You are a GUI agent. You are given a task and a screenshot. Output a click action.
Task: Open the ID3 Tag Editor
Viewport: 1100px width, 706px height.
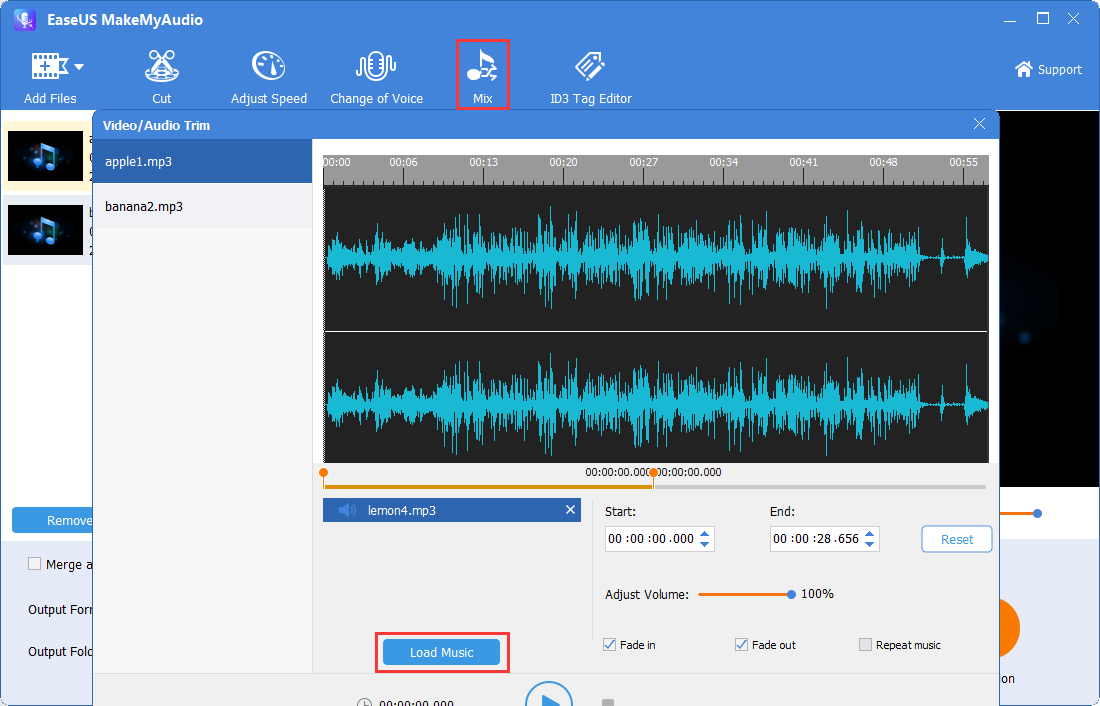591,78
